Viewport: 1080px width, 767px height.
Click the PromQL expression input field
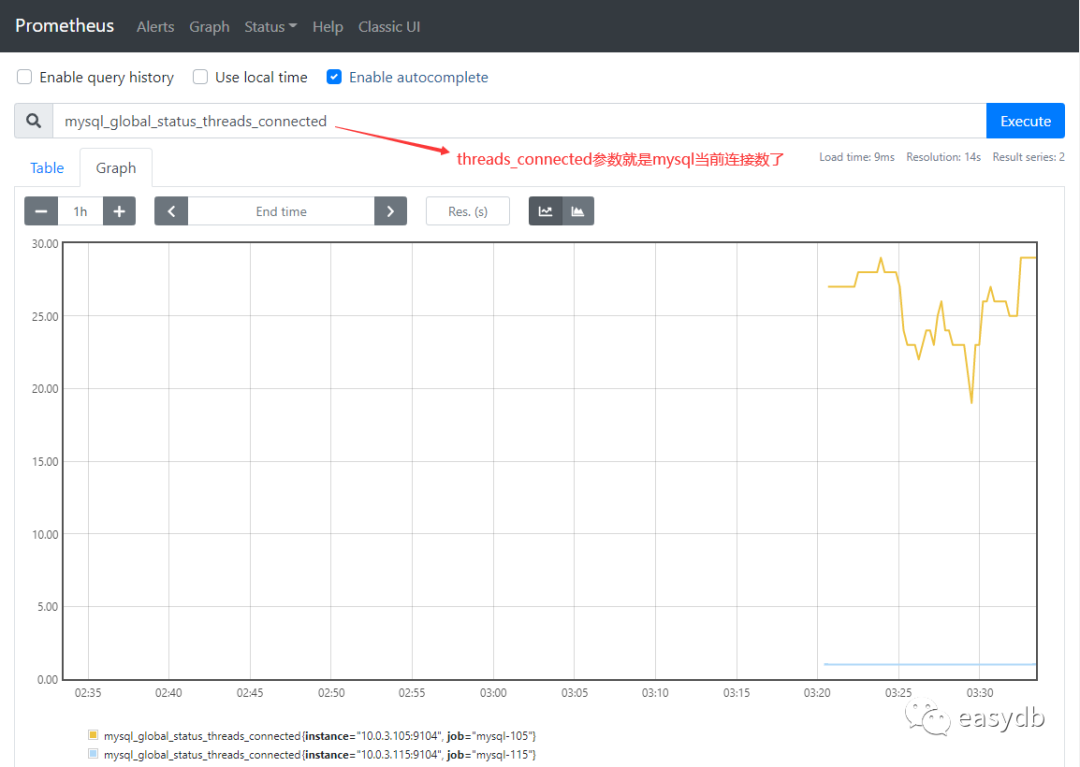pos(518,121)
